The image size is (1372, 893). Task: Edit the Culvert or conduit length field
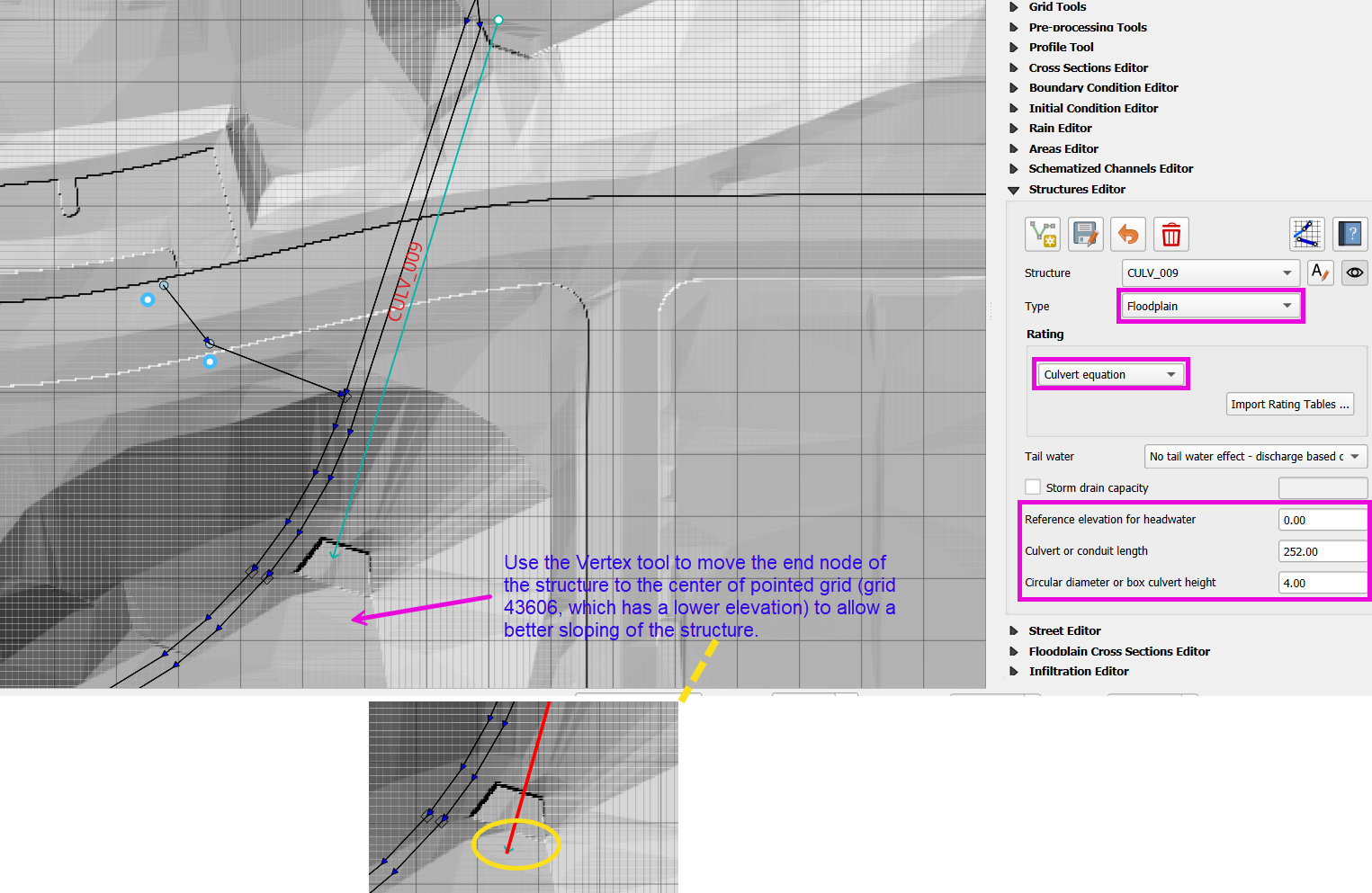[1323, 550]
